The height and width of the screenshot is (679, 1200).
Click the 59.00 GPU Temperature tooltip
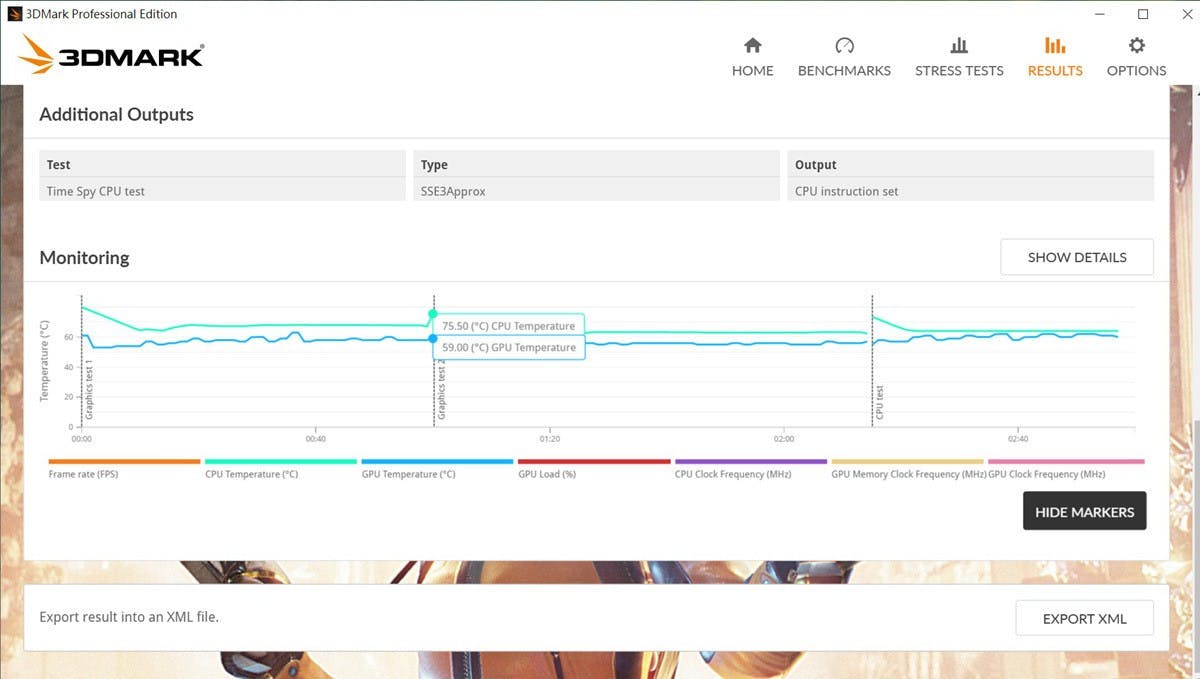(x=509, y=347)
